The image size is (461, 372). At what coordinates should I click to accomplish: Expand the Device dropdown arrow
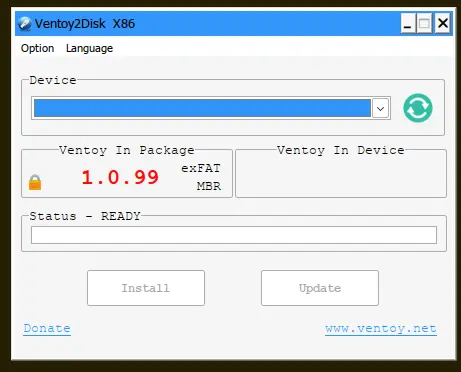[380, 108]
